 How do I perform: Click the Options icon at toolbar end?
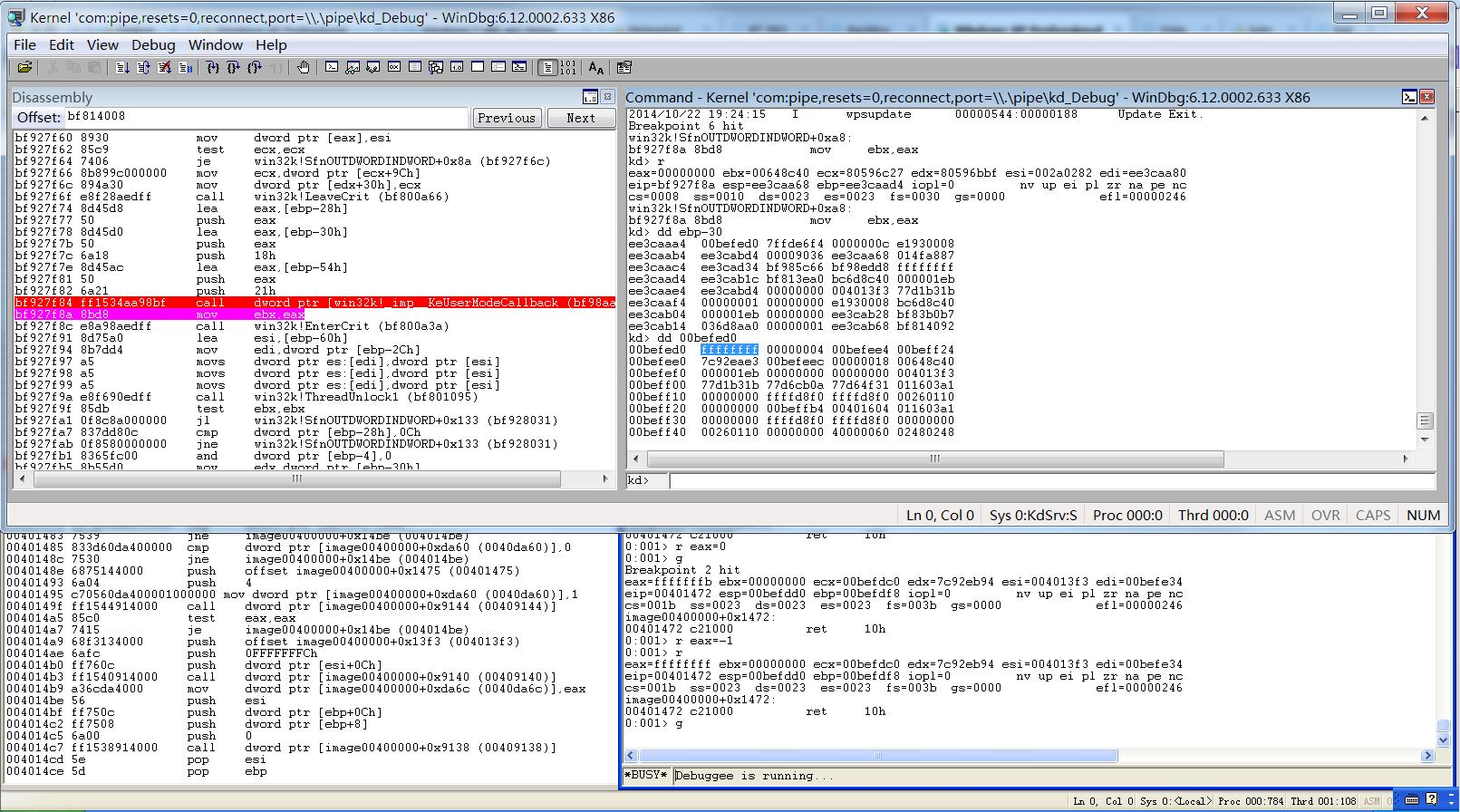pos(624,67)
